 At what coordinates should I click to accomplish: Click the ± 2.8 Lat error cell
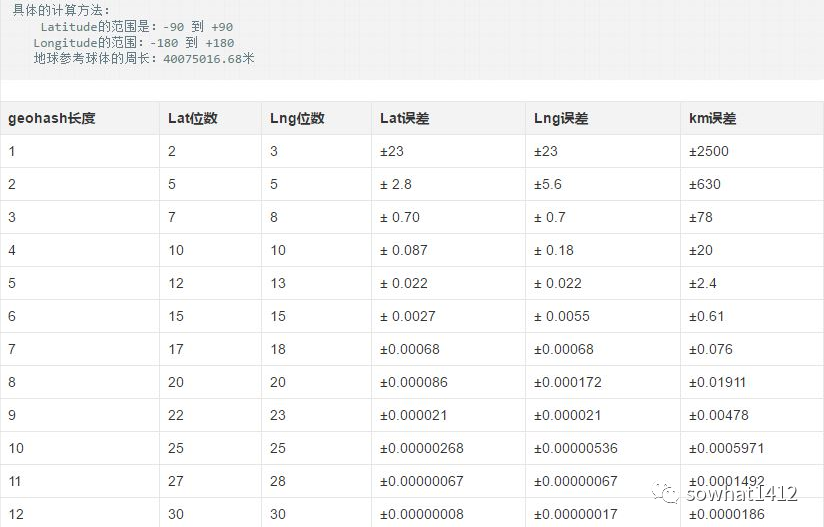tap(396, 184)
